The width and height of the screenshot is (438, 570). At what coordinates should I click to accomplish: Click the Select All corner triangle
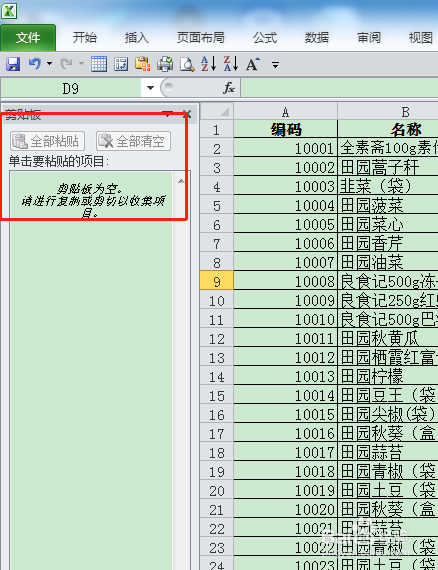point(217,111)
